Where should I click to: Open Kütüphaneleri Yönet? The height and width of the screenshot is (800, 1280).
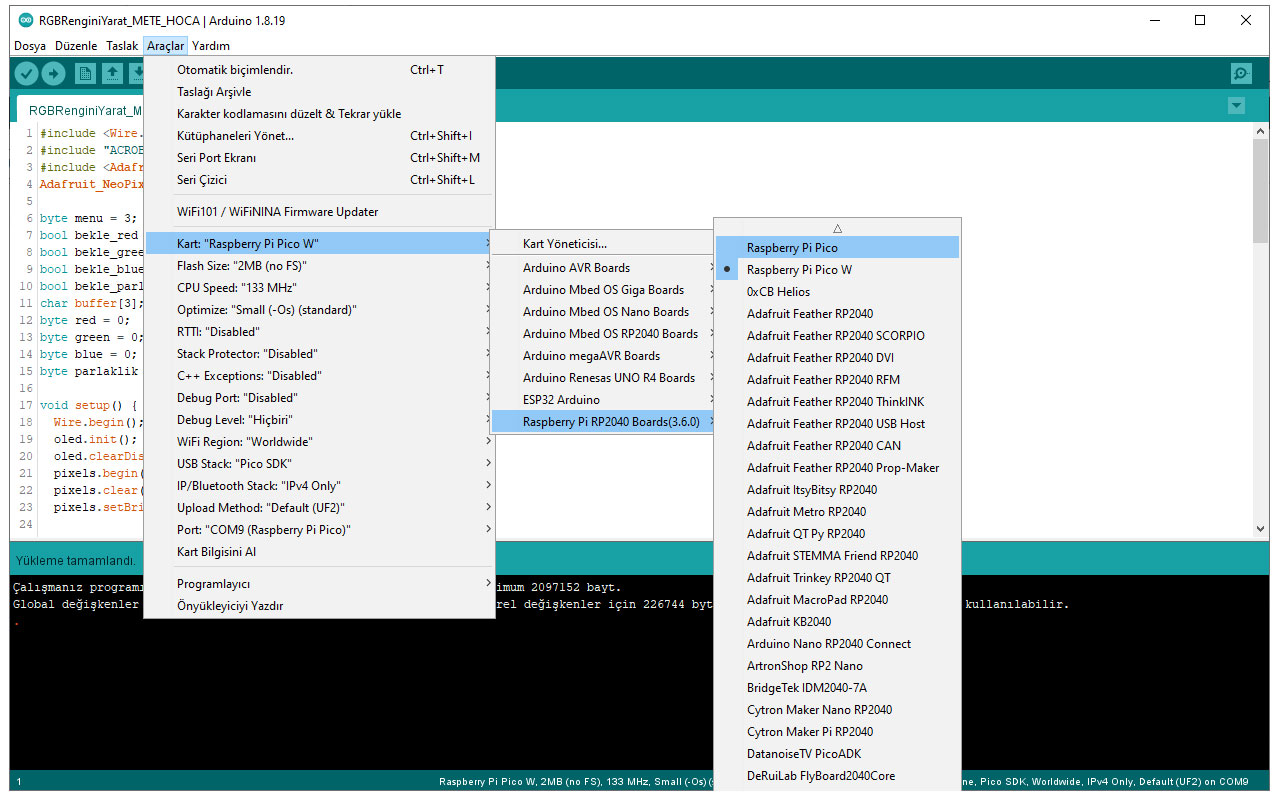(x=319, y=136)
